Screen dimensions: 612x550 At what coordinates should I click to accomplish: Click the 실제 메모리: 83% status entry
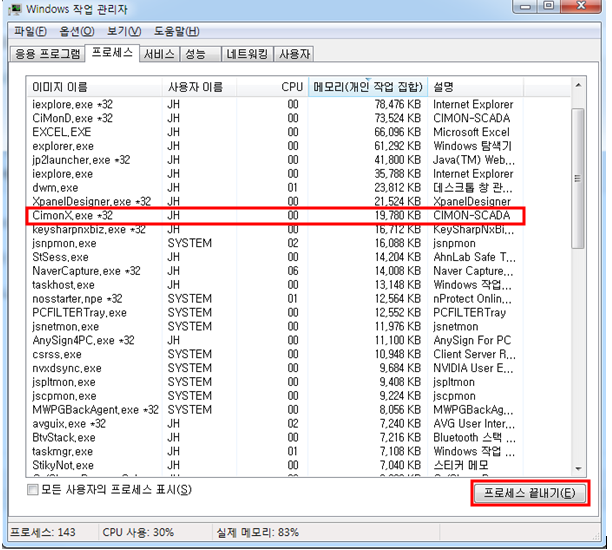258,532
